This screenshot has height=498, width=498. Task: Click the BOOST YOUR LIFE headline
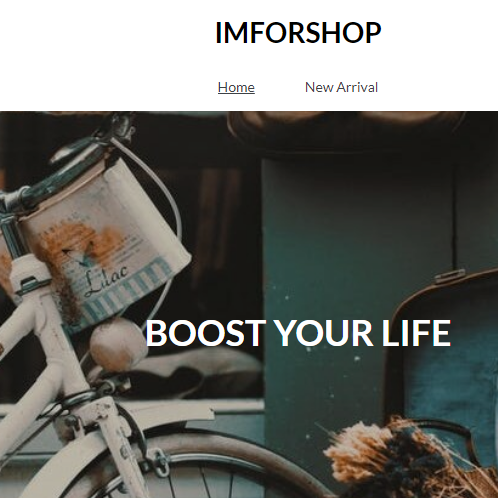click(x=298, y=333)
